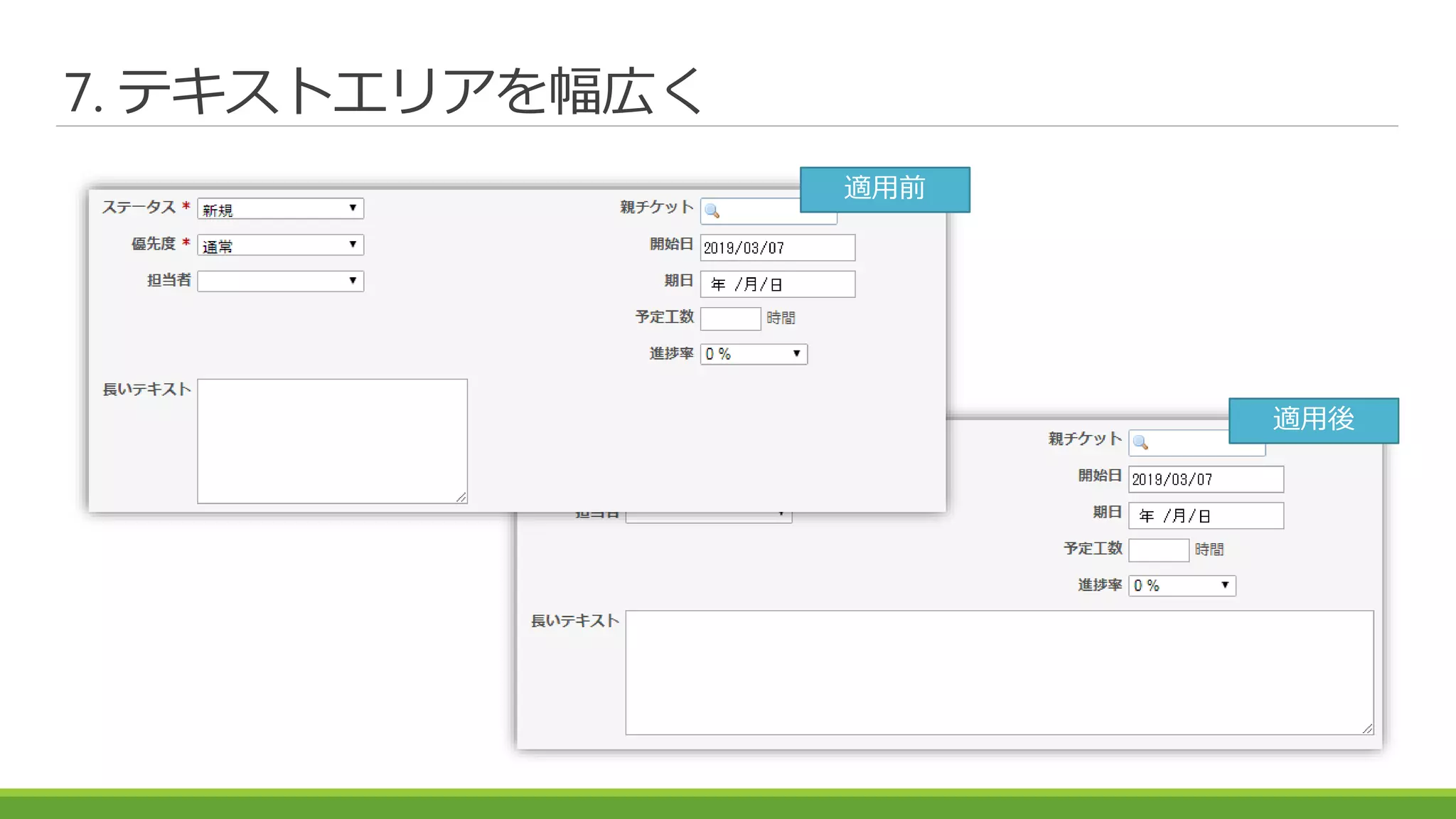
Task: Click 開始日 date field in before panel
Action: 777,248
